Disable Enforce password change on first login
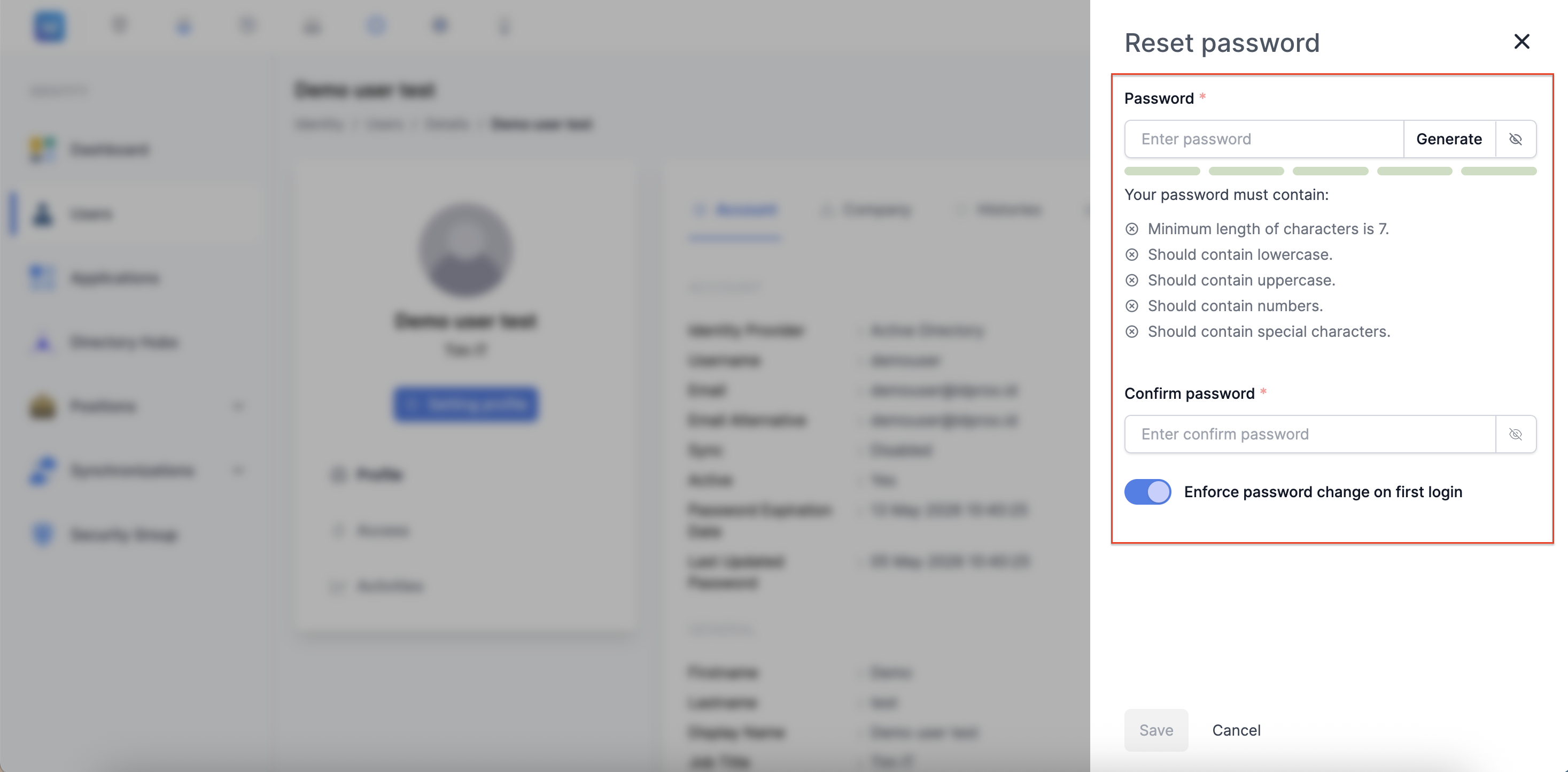Viewport: 1568px width, 772px height. (1147, 492)
